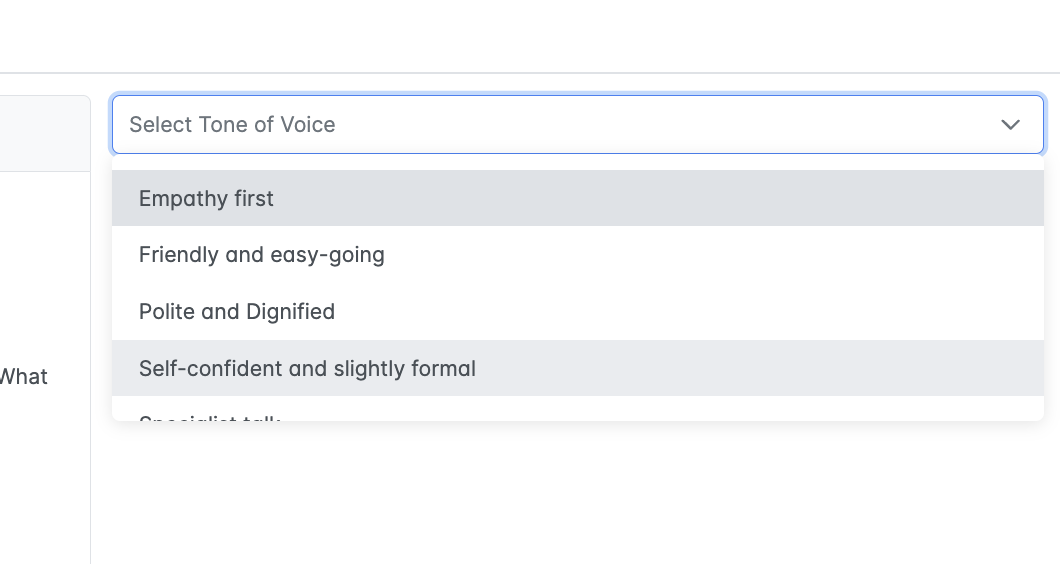The image size is (1060, 564).
Task: Click the third entry in the tone list
Action: tap(578, 312)
